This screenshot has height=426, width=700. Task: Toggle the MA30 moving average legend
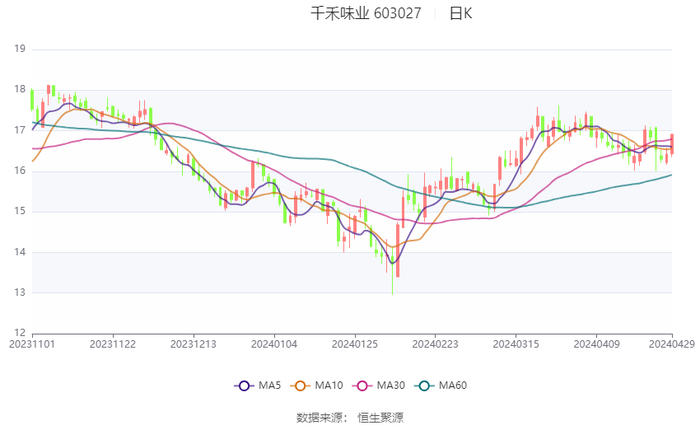coord(379,385)
